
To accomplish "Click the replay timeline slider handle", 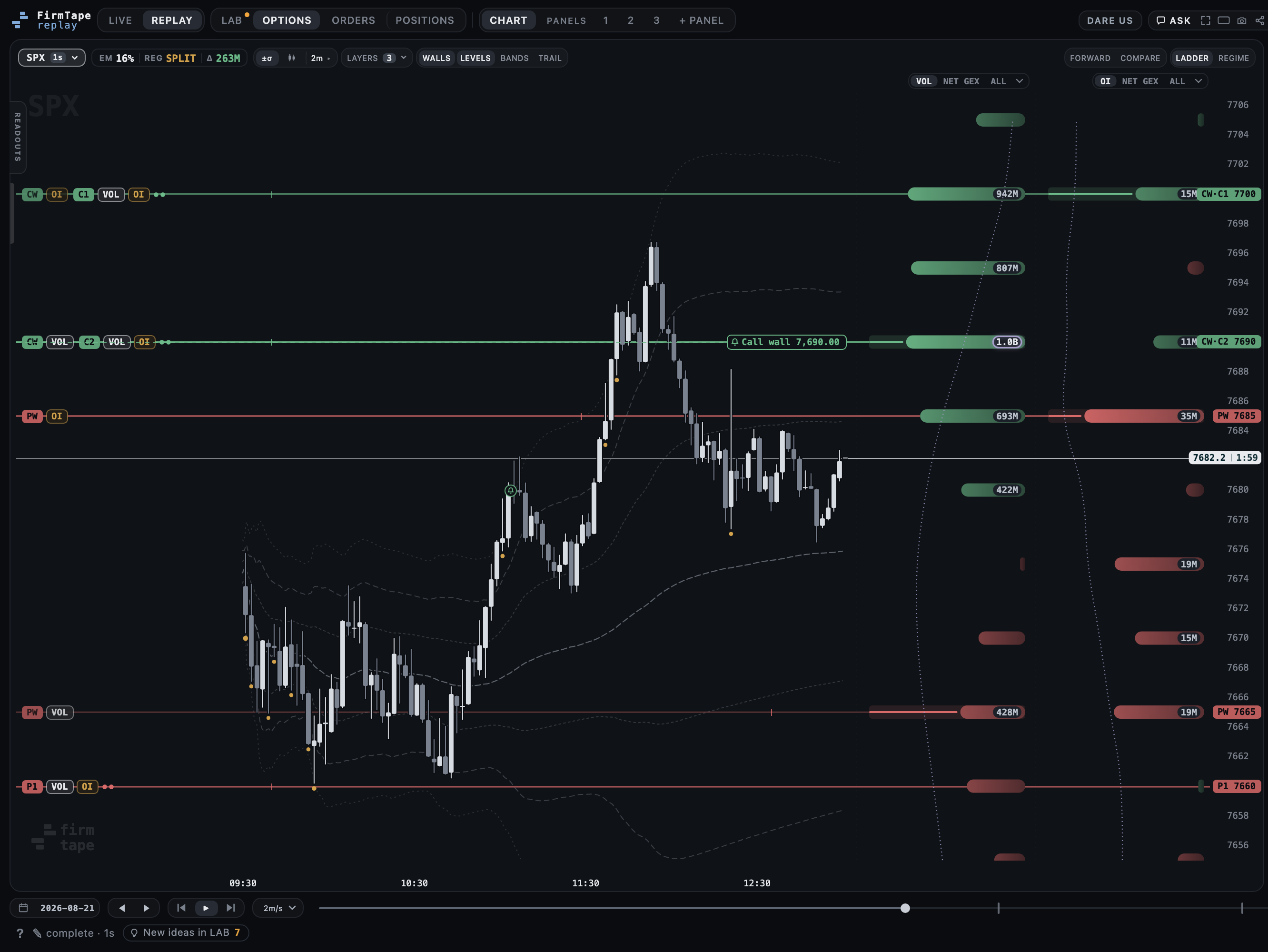I will [x=905, y=908].
